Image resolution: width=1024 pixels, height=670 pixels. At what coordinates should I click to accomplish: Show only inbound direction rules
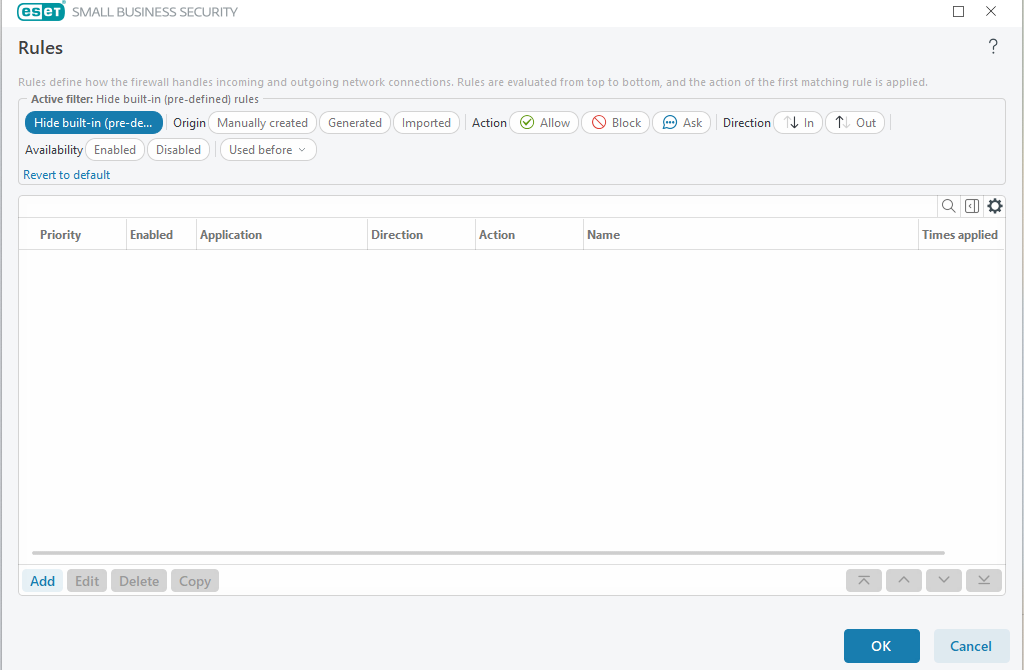tap(798, 123)
